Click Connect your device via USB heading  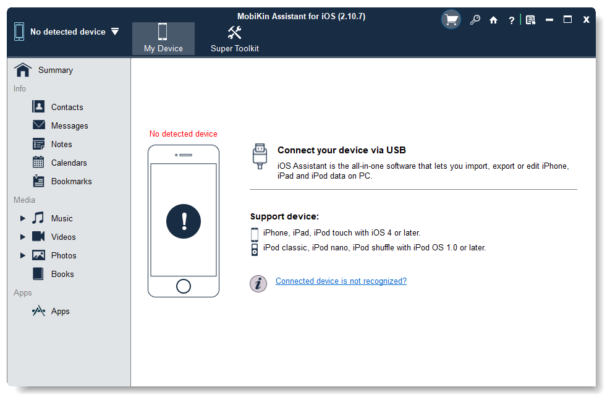point(342,150)
